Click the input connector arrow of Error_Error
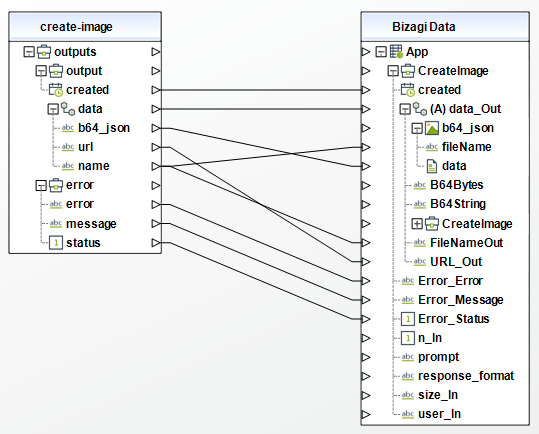Viewport: 539px width, 434px height. pos(366,281)
